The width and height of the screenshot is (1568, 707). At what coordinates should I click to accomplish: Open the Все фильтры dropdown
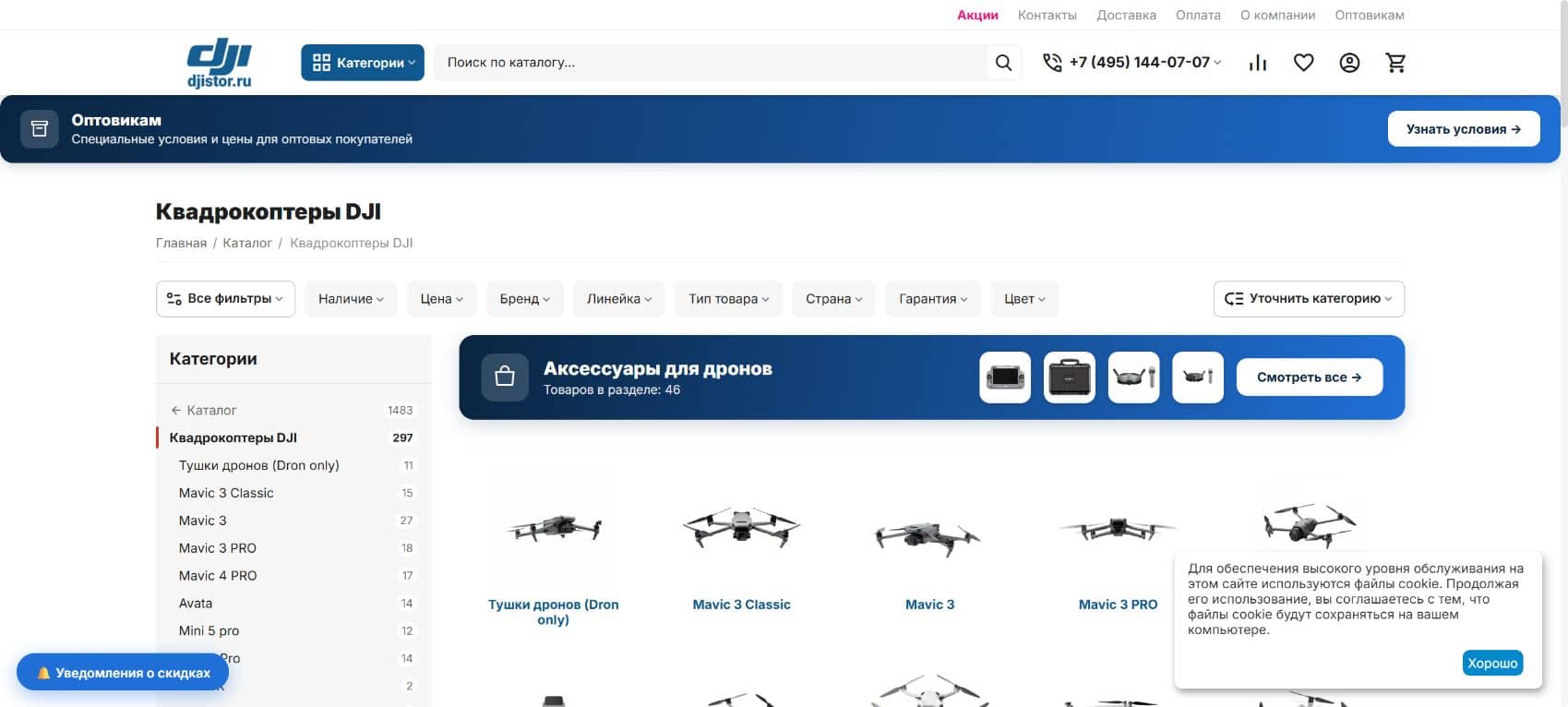225,299
